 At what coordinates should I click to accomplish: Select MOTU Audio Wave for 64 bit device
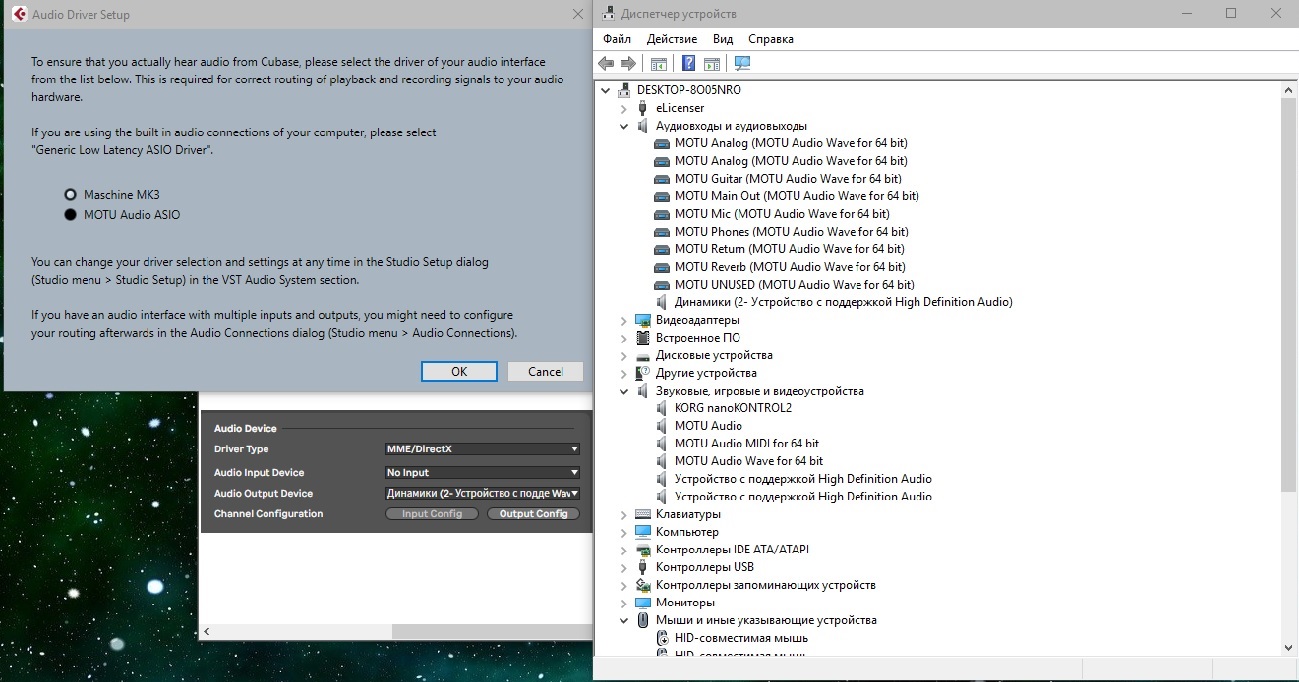pos(749,461)
